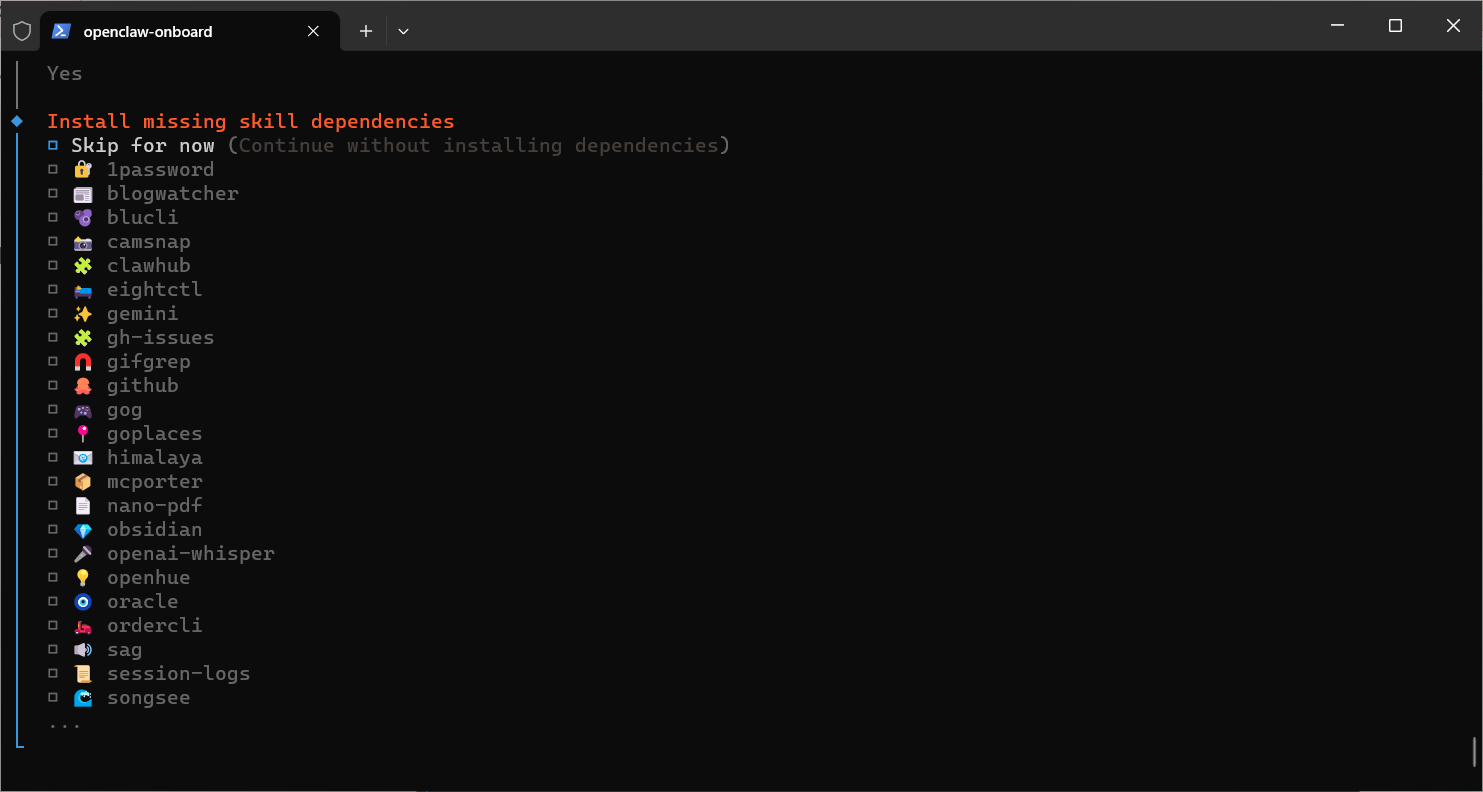
Task: Click the terminal scrollbar thumb at right
Action: point(1475,751)
